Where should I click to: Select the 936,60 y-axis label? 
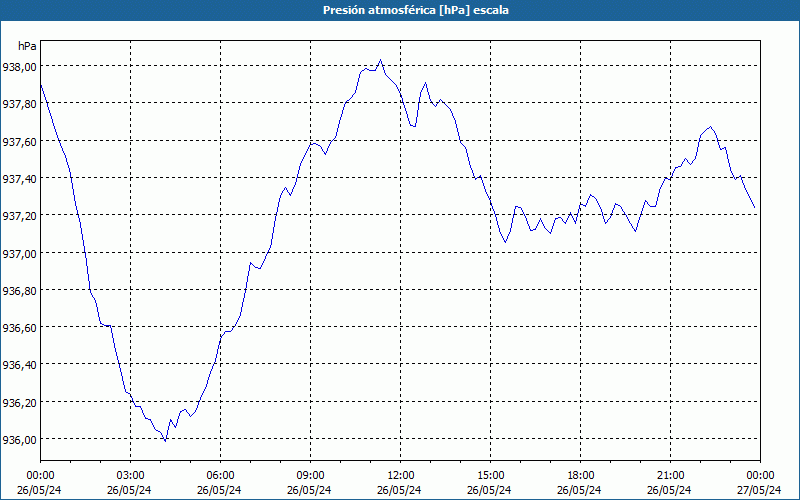[19, 328]
